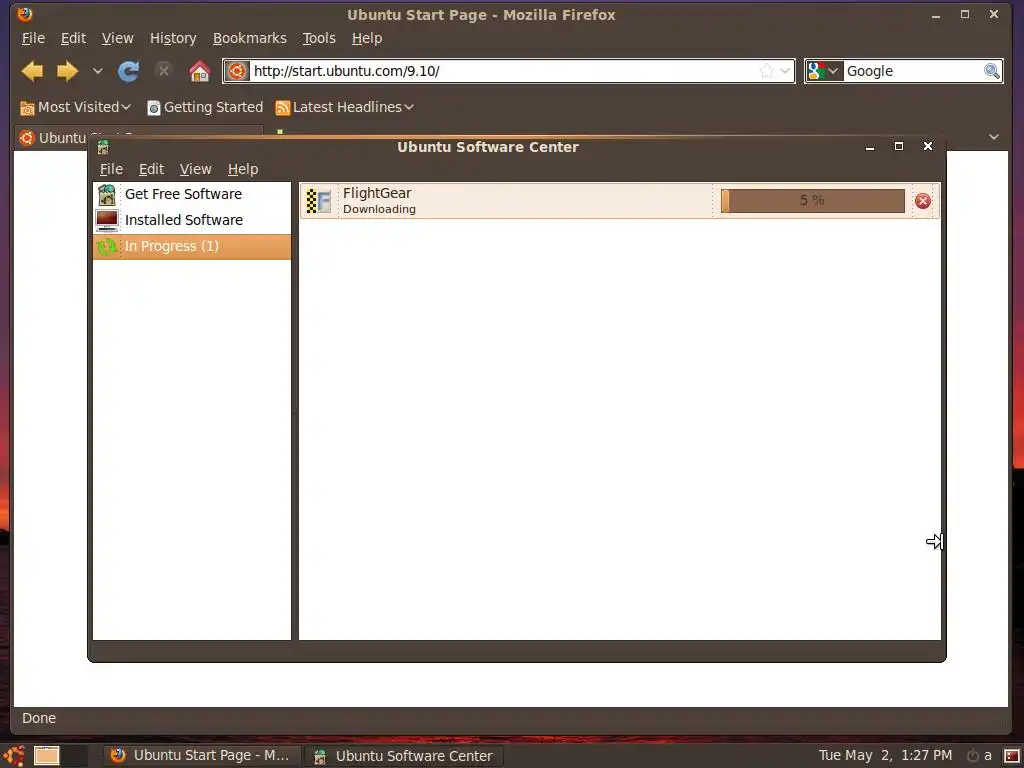
Task: Open the Most Visited bookmarks folder
Action: point(76,107)
